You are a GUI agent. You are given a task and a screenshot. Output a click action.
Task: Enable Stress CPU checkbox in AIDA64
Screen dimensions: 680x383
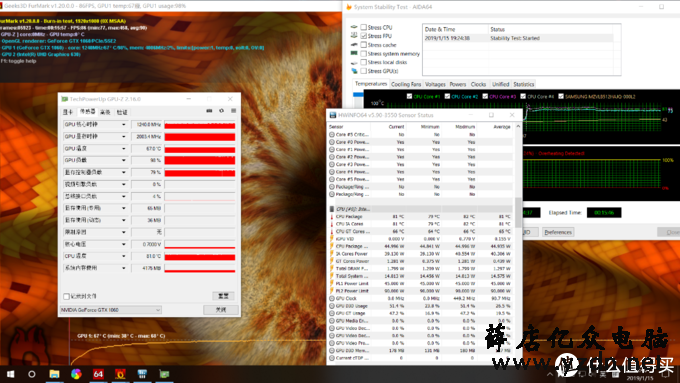click(363, 27)
